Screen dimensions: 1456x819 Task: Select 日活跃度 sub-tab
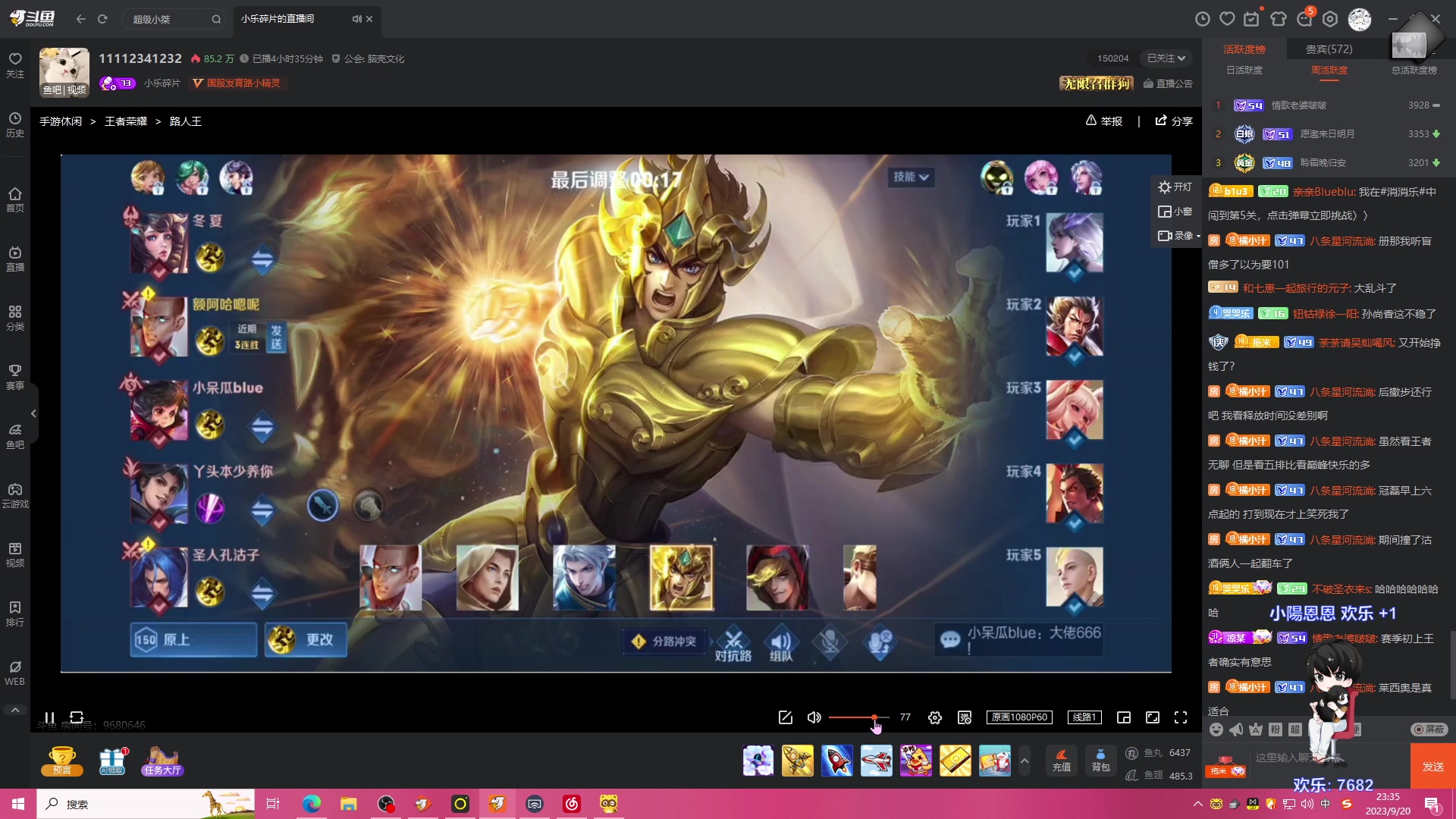pos(1244,71)
